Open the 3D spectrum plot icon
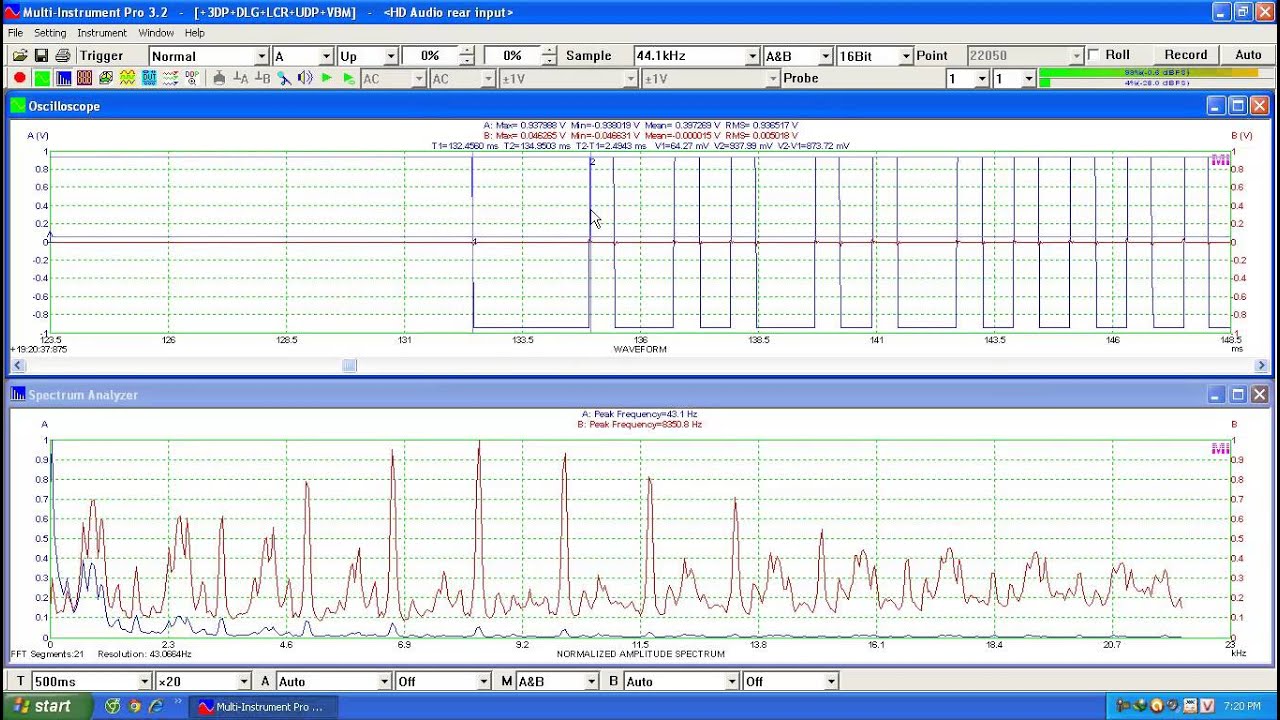This screenshot has height=720, width=1280. coord(106,78)
